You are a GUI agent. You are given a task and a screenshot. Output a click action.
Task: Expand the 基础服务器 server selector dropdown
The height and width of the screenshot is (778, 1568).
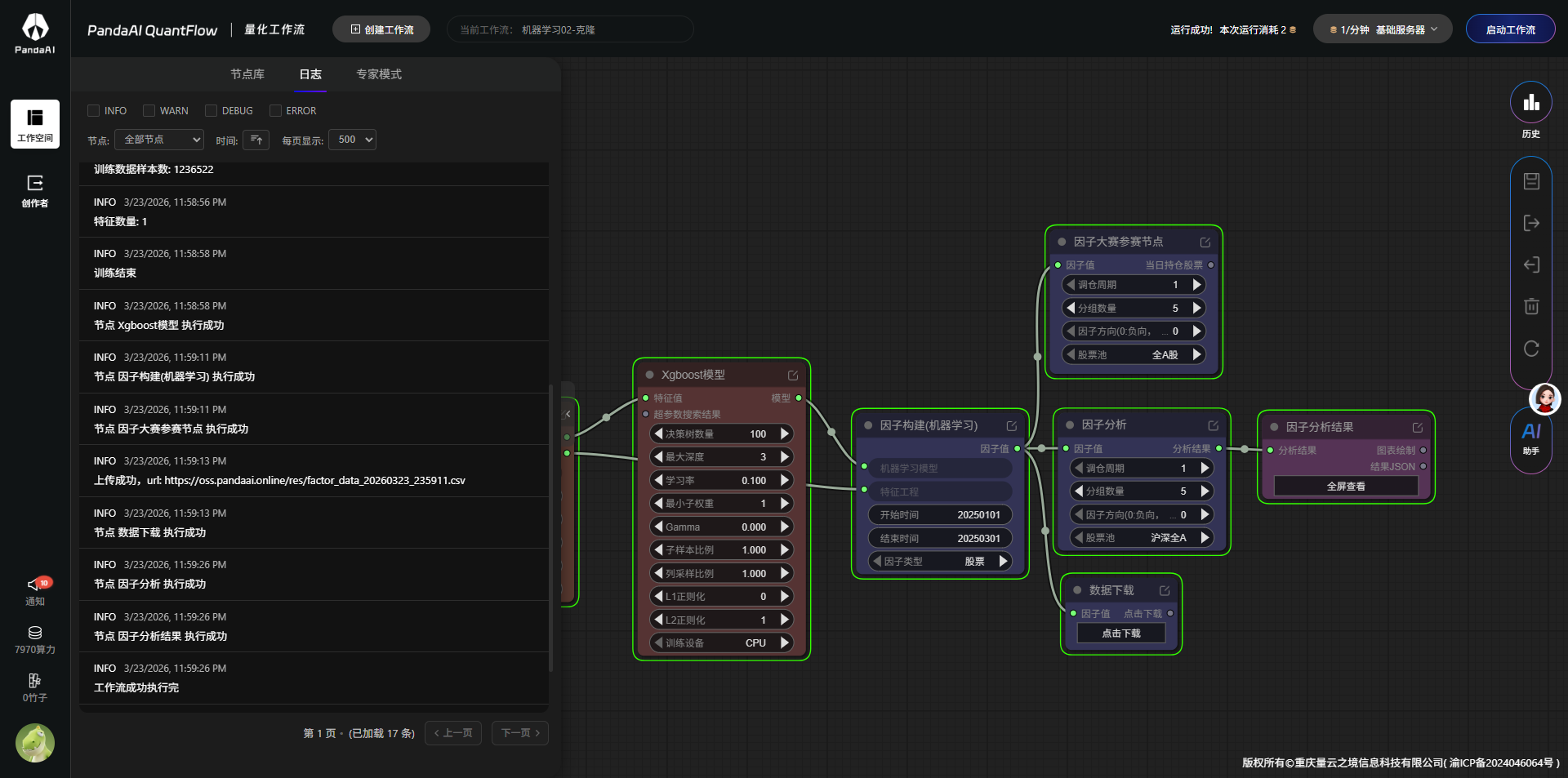click(1382, 29)
